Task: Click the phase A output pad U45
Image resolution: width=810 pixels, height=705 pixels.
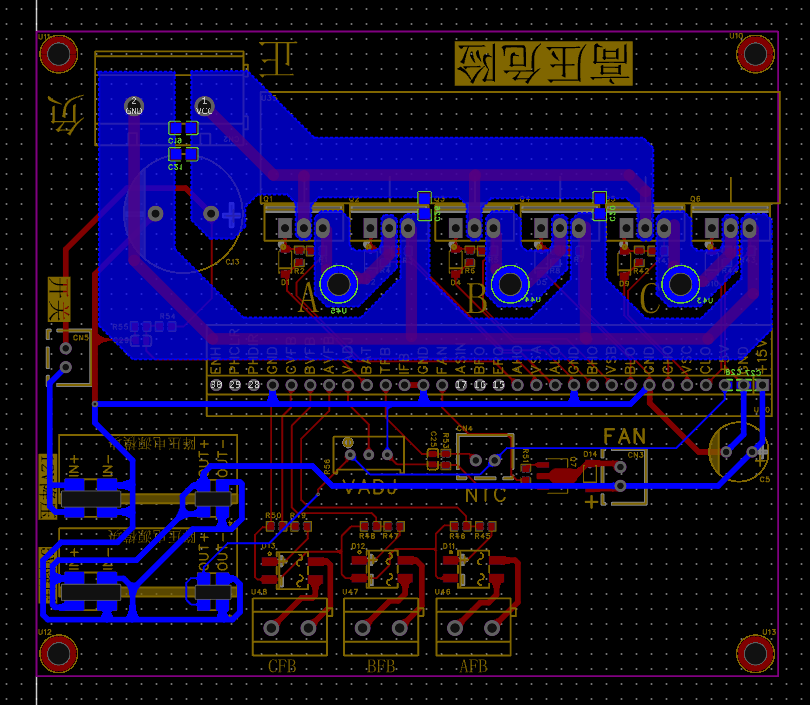Action: coord(339,285)
